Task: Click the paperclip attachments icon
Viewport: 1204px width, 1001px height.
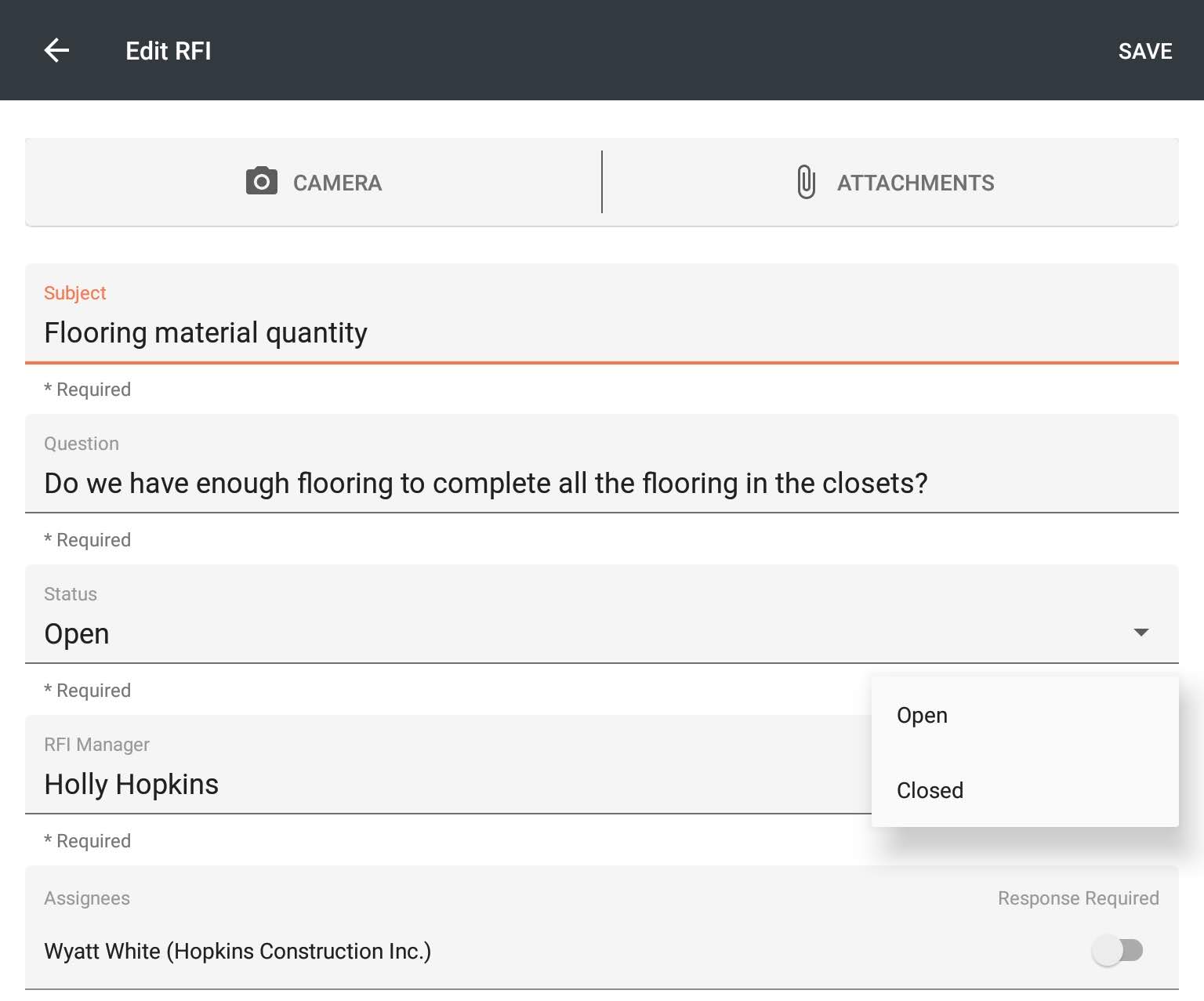Action: point(805,182)
